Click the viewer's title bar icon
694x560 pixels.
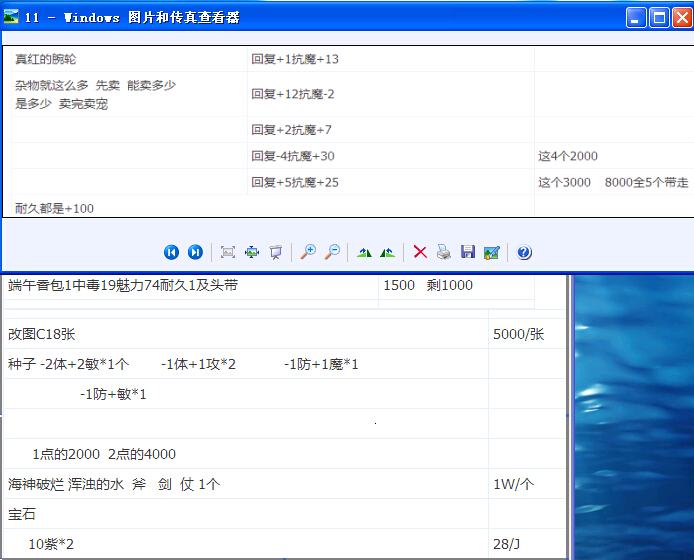tap(13, 17)
